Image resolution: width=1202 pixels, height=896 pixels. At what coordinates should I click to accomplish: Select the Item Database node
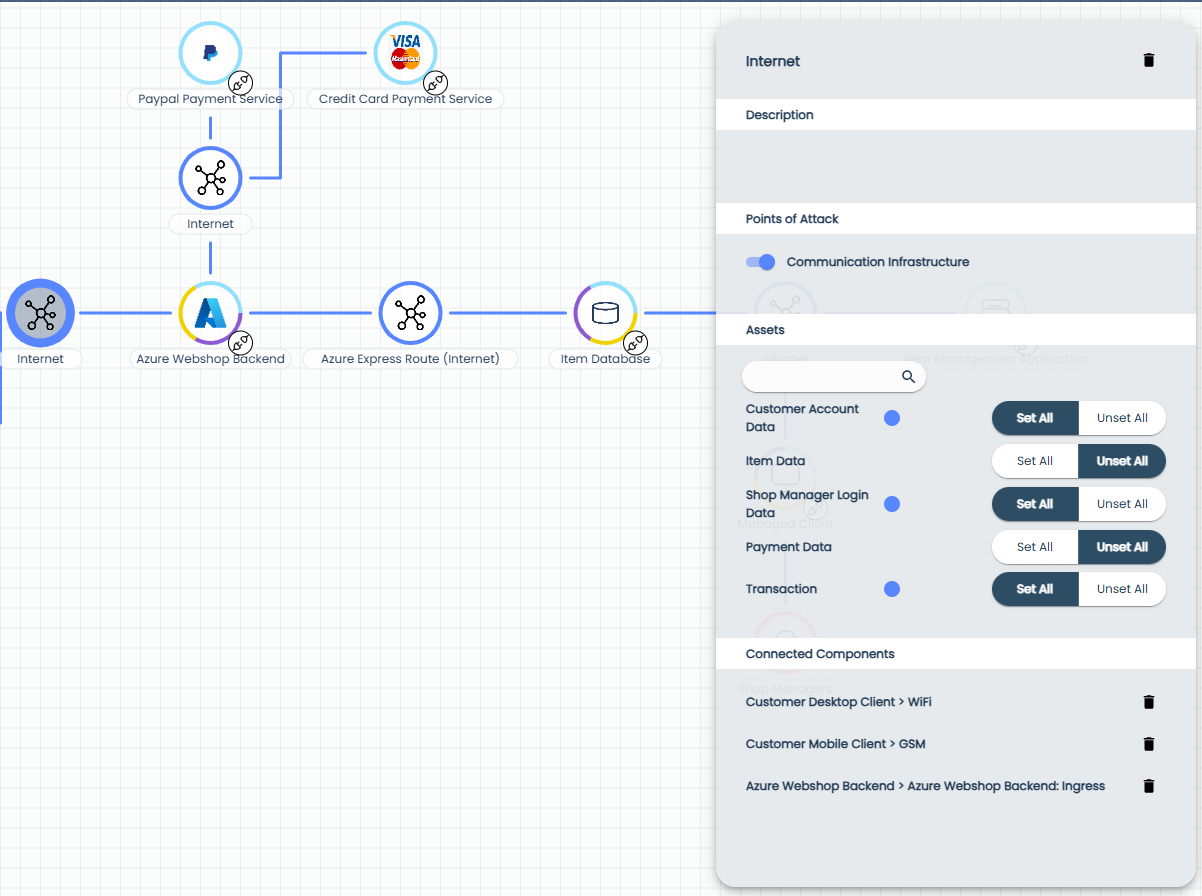coord(605,312)
